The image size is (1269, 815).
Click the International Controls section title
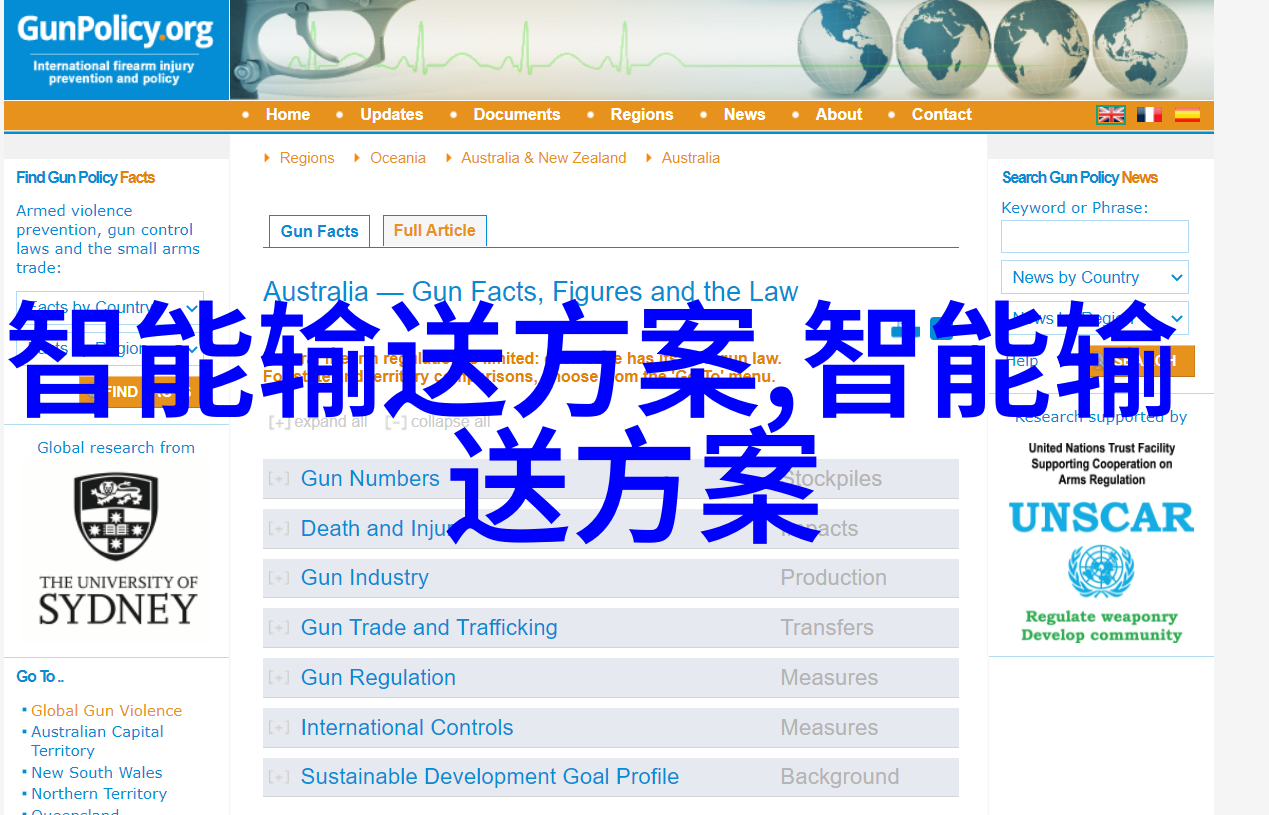pos(407,728)
